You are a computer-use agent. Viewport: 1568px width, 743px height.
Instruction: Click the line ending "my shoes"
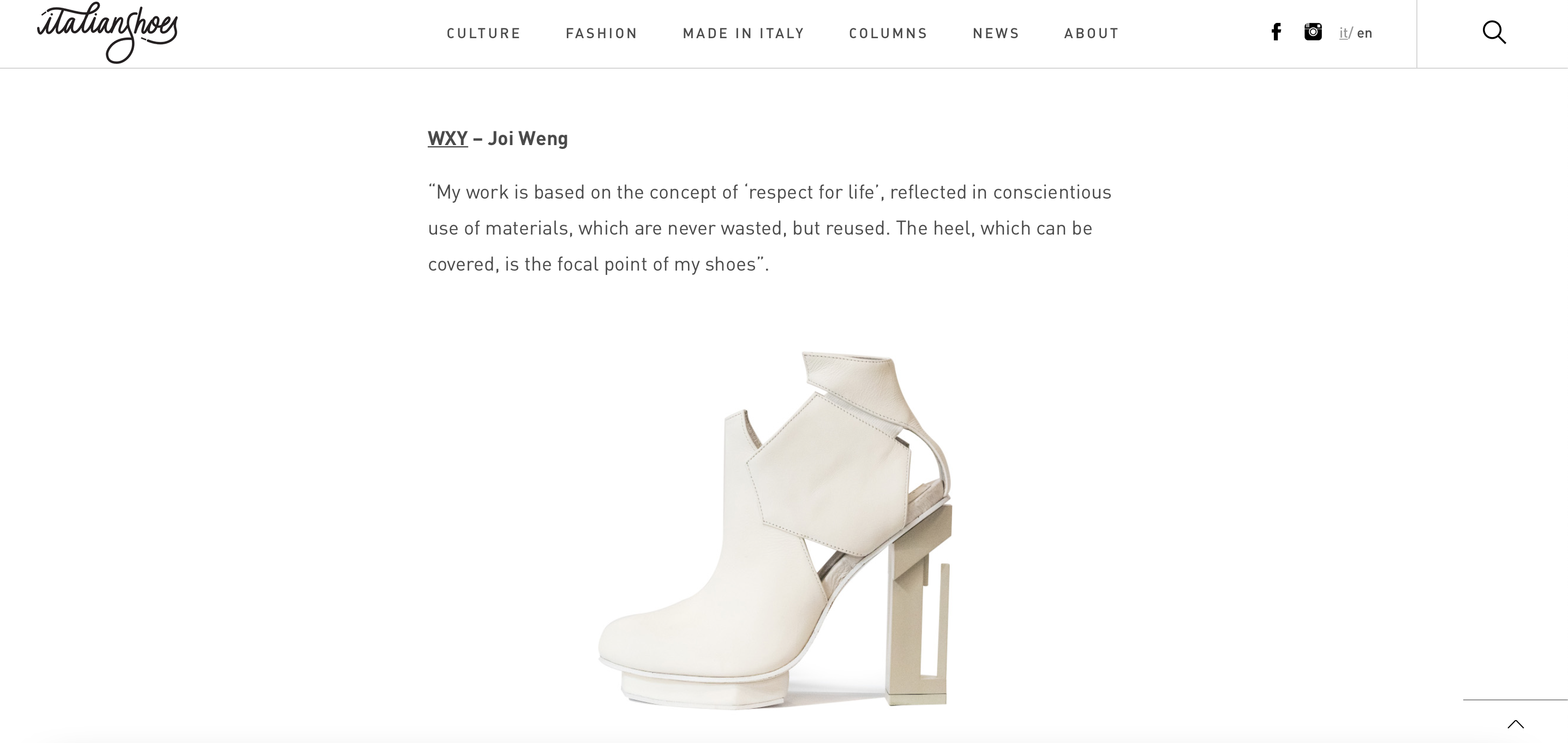point(599,264)
